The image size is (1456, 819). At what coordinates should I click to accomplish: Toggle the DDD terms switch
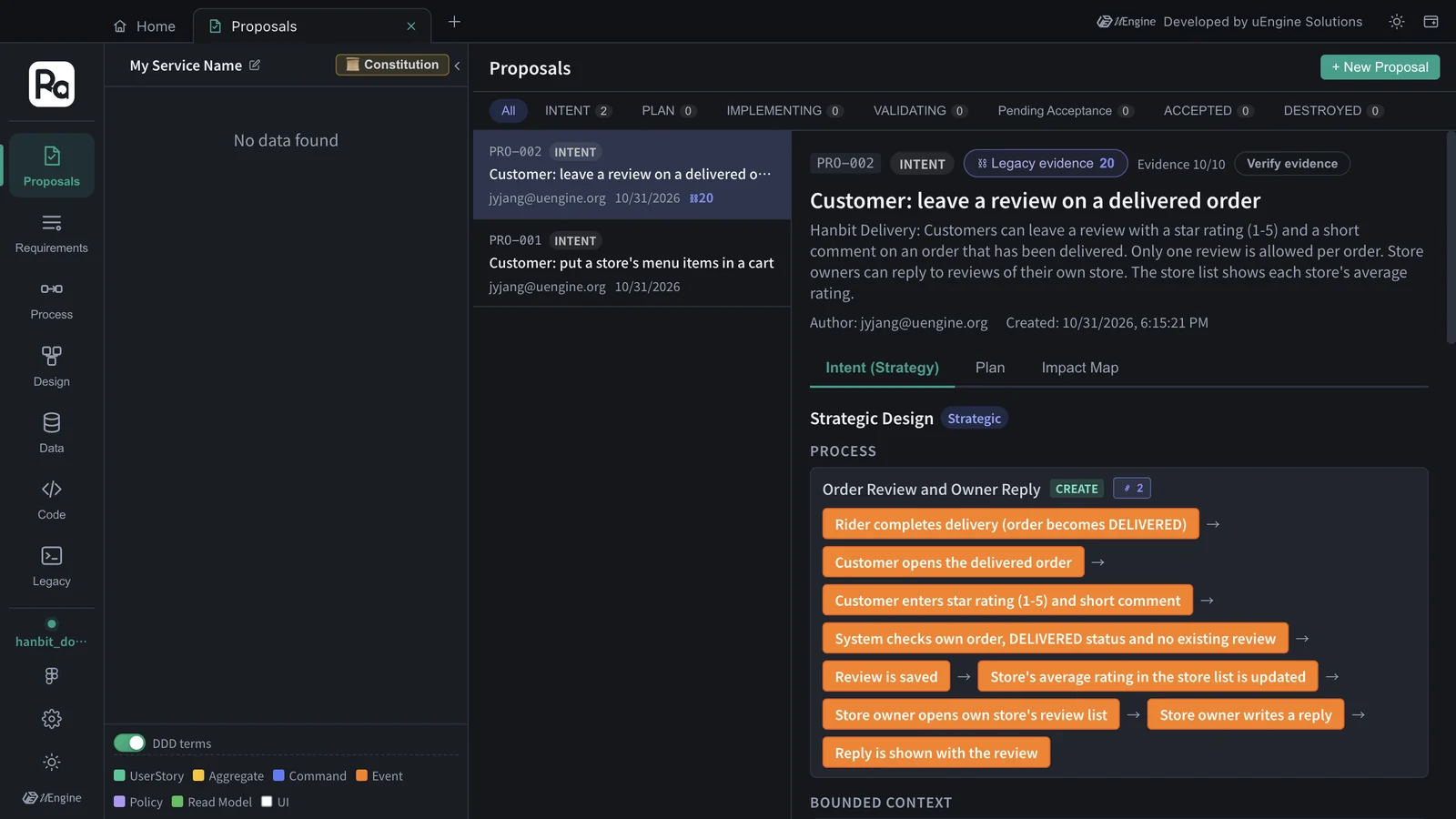click(129, 743)
